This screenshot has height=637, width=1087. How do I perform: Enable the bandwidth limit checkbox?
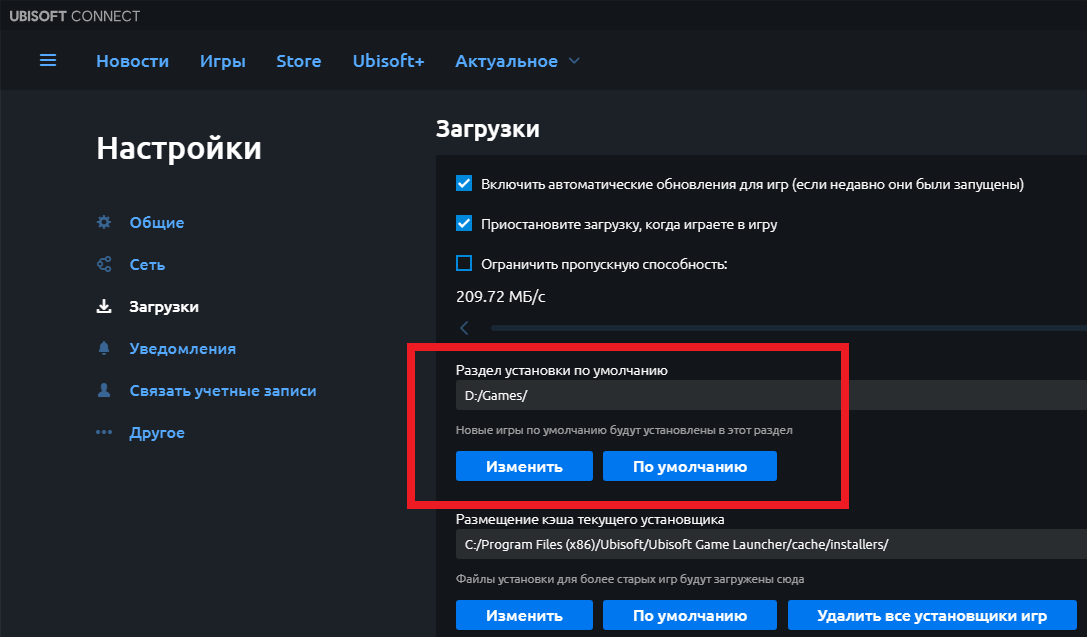464,263
